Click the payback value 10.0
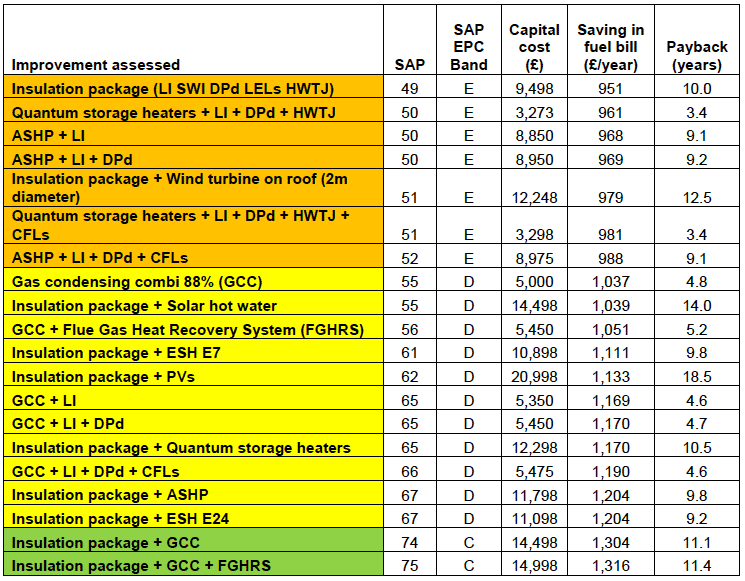This screenshot has height=581, width=745. [x=697, y=89]
